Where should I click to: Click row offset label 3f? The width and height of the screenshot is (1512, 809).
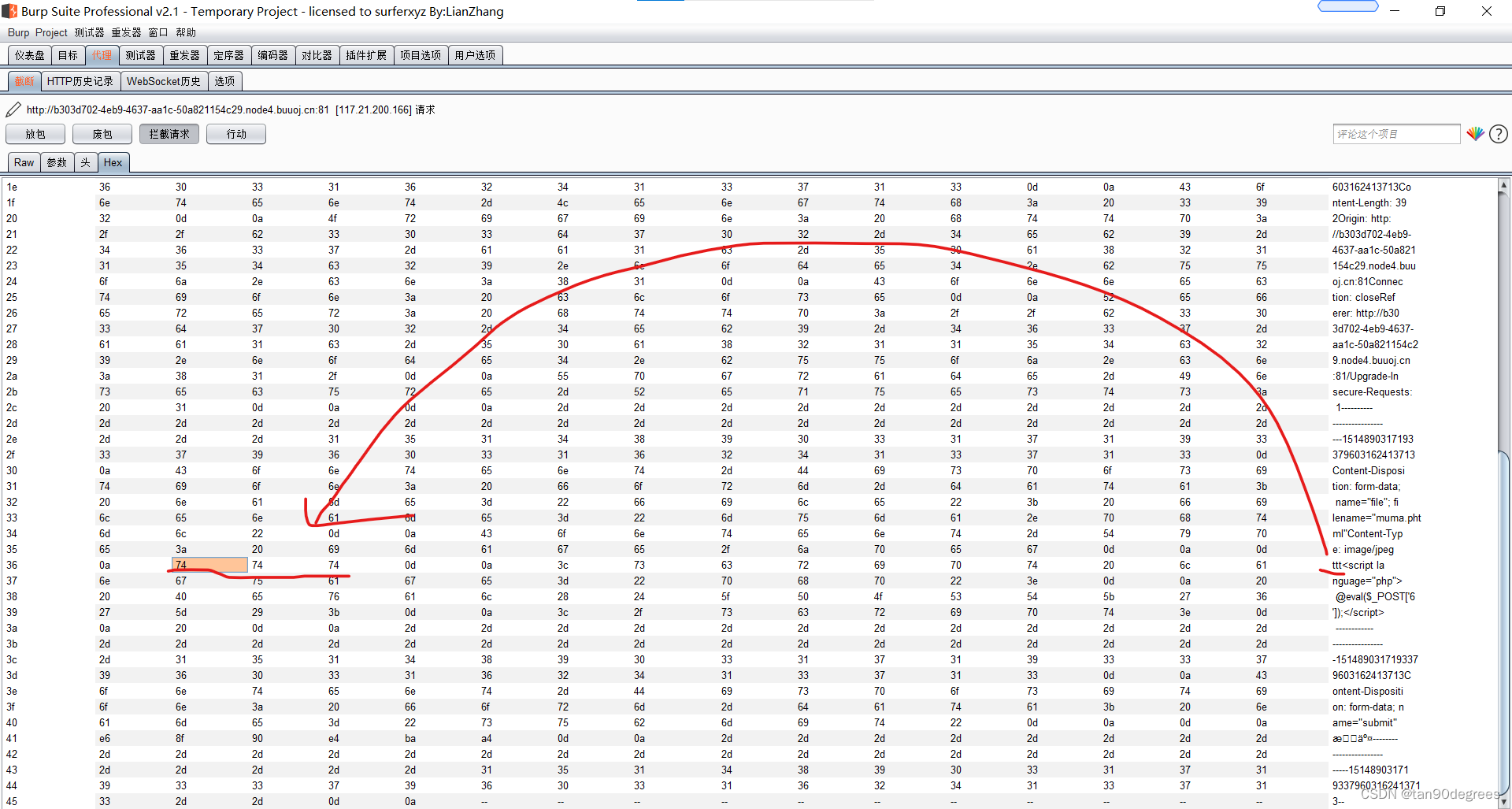(x=12, y=707)
